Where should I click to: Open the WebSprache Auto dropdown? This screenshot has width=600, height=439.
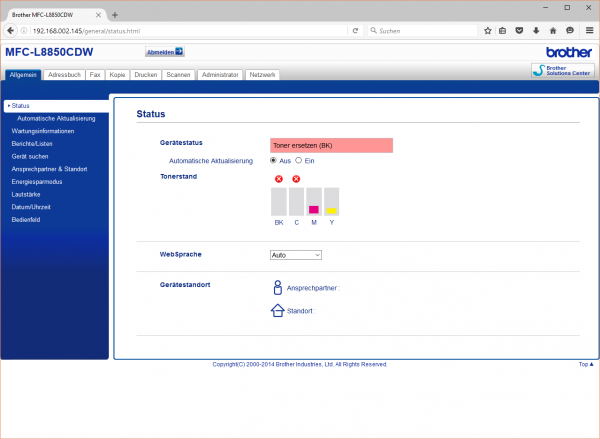(x=295, y=255)
